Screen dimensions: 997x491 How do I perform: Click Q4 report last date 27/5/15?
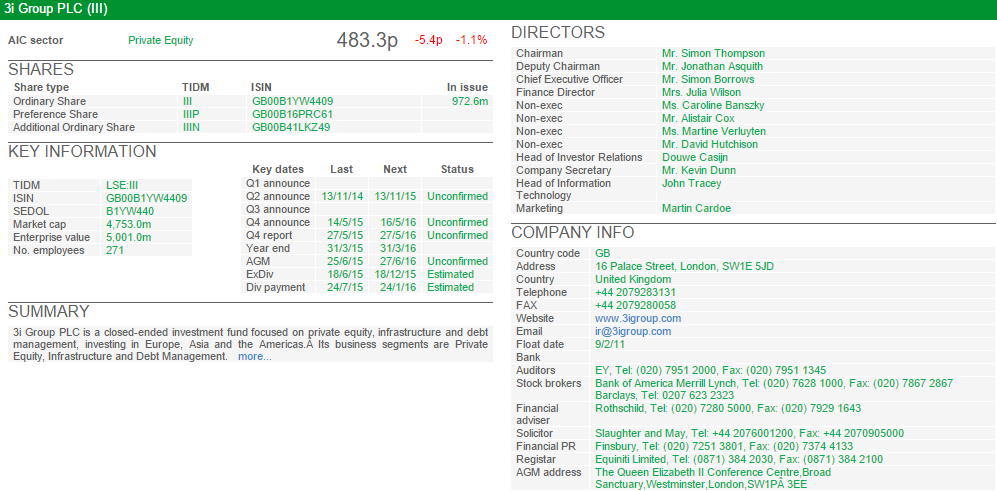345,235
